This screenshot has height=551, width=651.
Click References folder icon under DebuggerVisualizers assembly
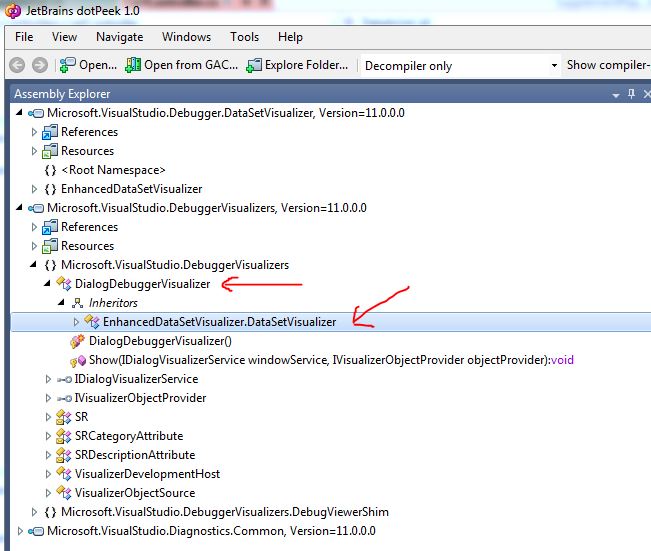click(50, 228)
